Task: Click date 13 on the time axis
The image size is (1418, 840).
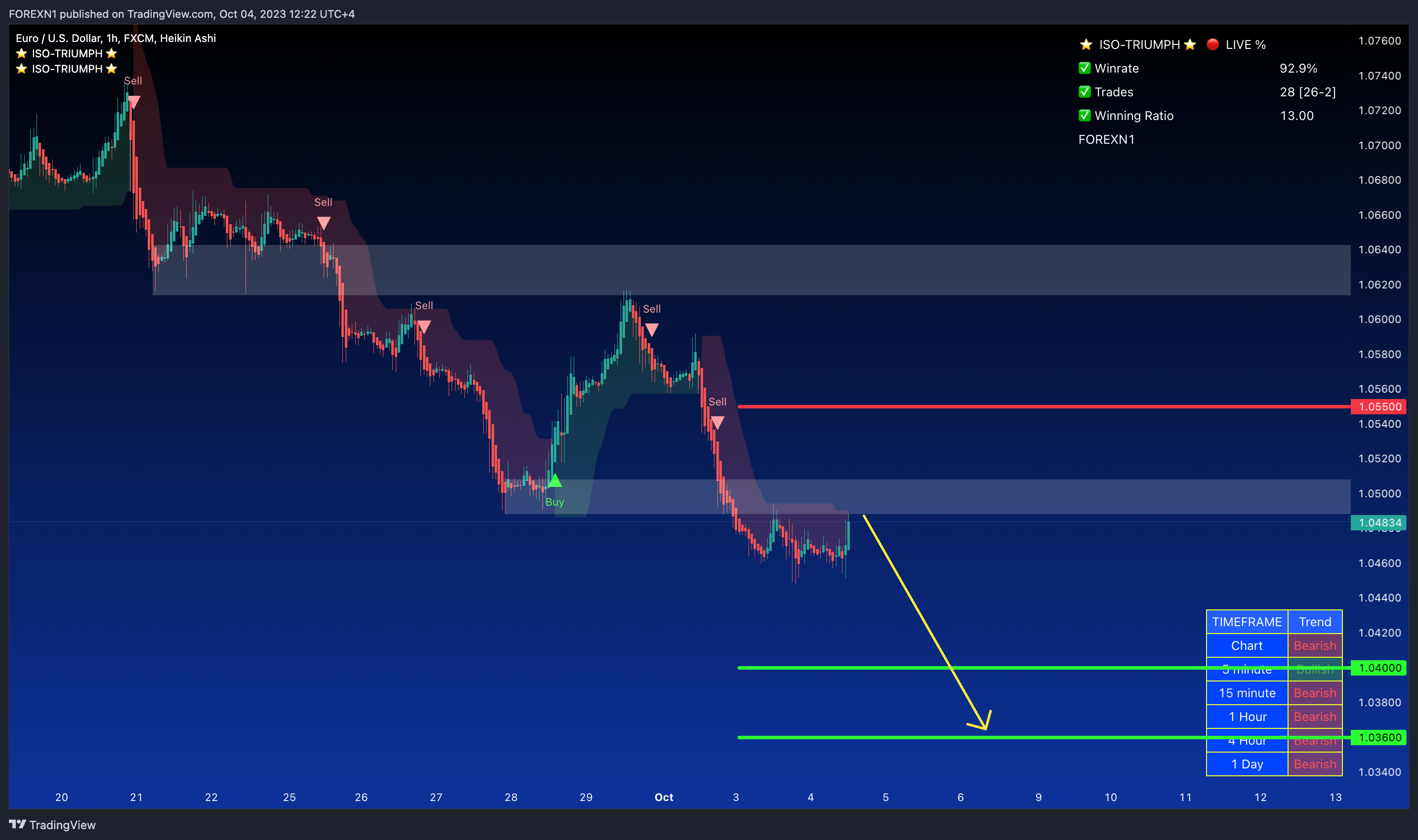Action: 1335,798
